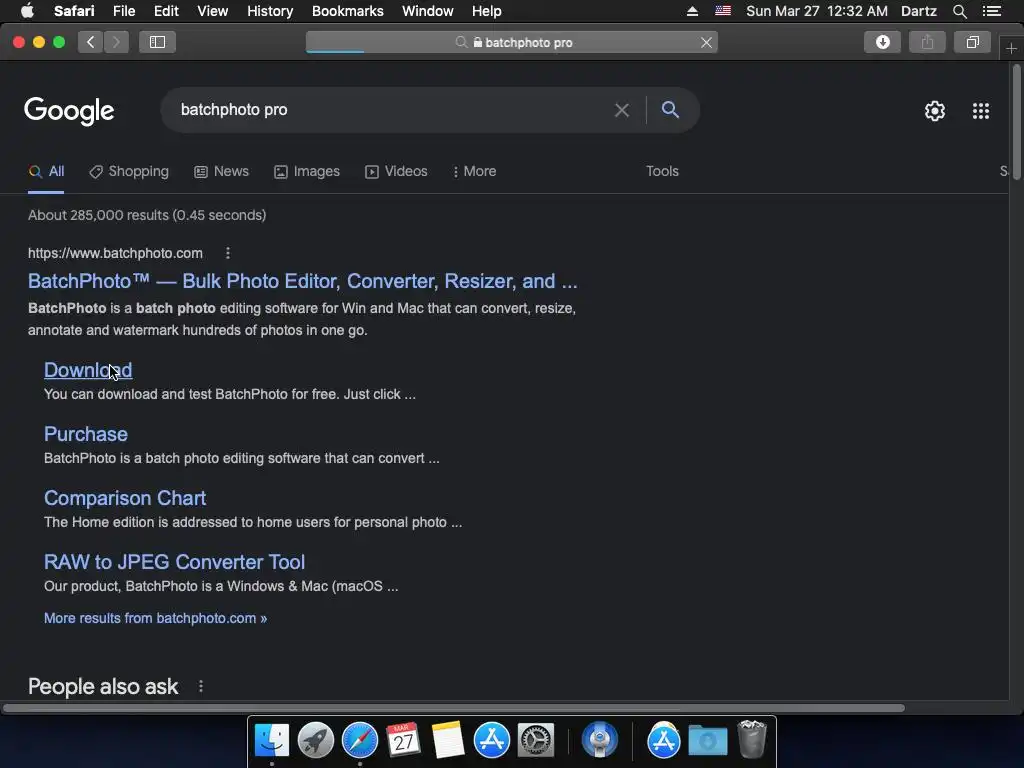This screenshot has width=1024, height=768.
Task: Click the Google search magnifier button
Action: (x=670, y=110)
